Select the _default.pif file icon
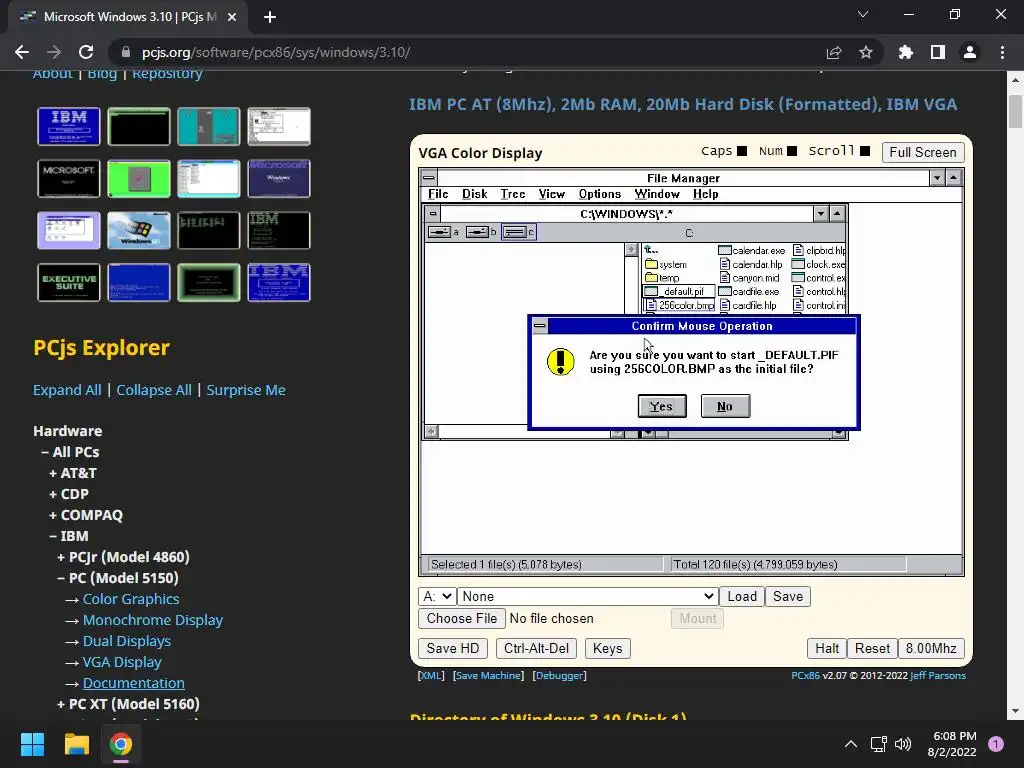Screen dimensions: 1024x768 point(651,292)
